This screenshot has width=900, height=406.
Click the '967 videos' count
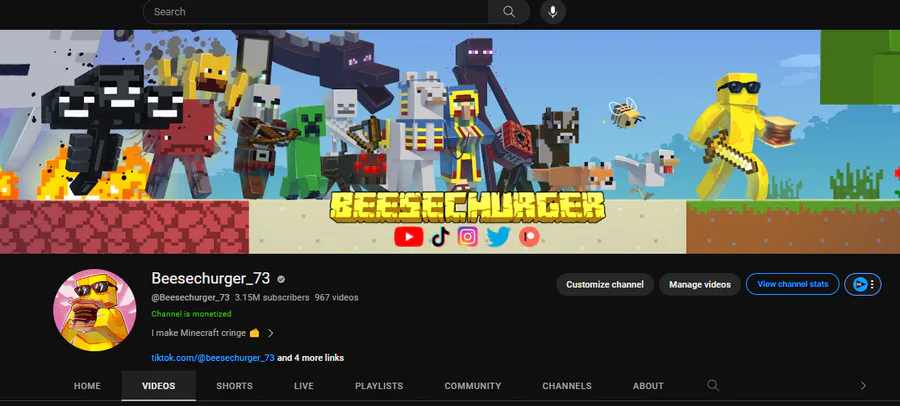point(336,297)
